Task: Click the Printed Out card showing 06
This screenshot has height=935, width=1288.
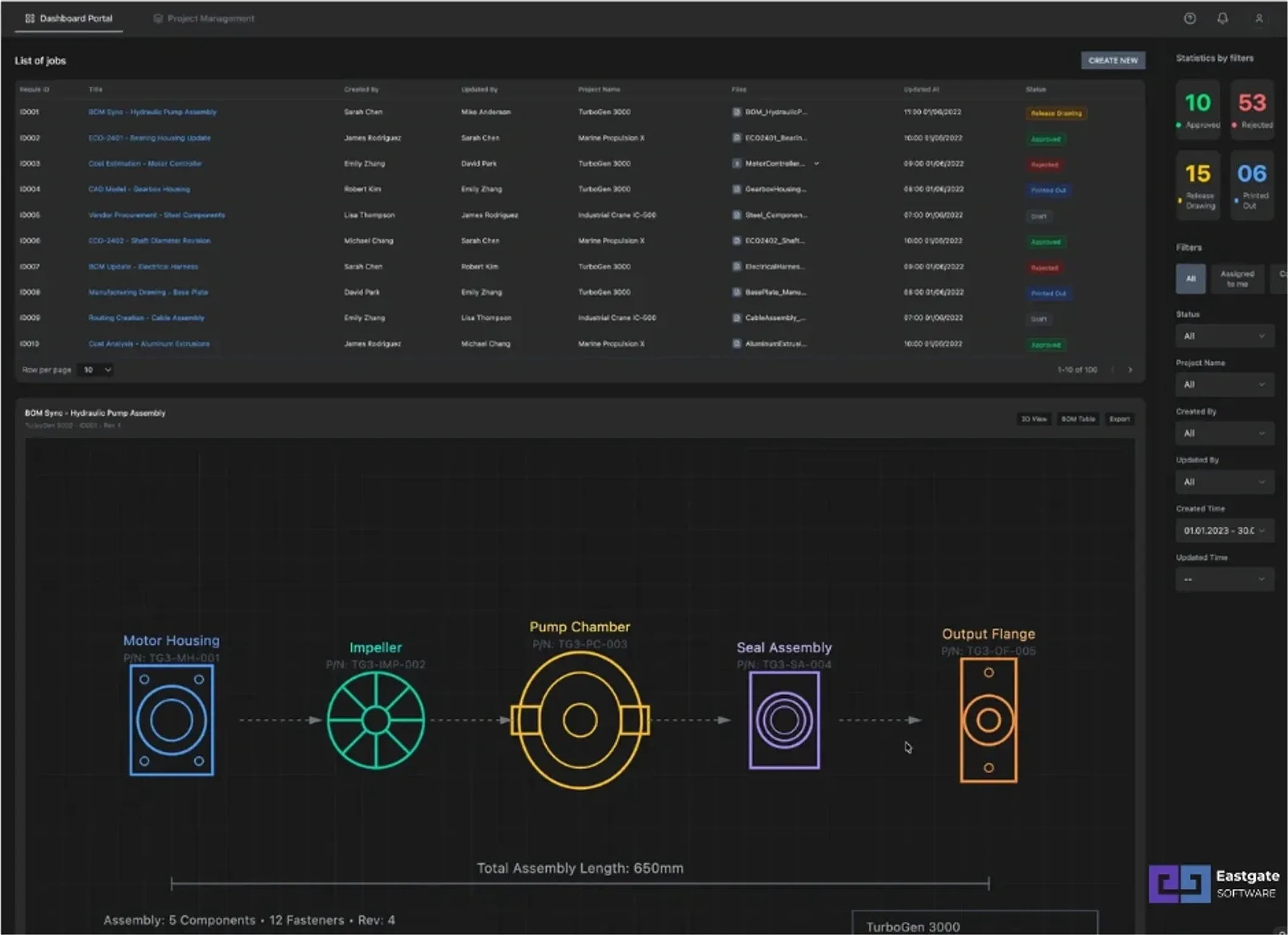Action: click(1252, 185)
